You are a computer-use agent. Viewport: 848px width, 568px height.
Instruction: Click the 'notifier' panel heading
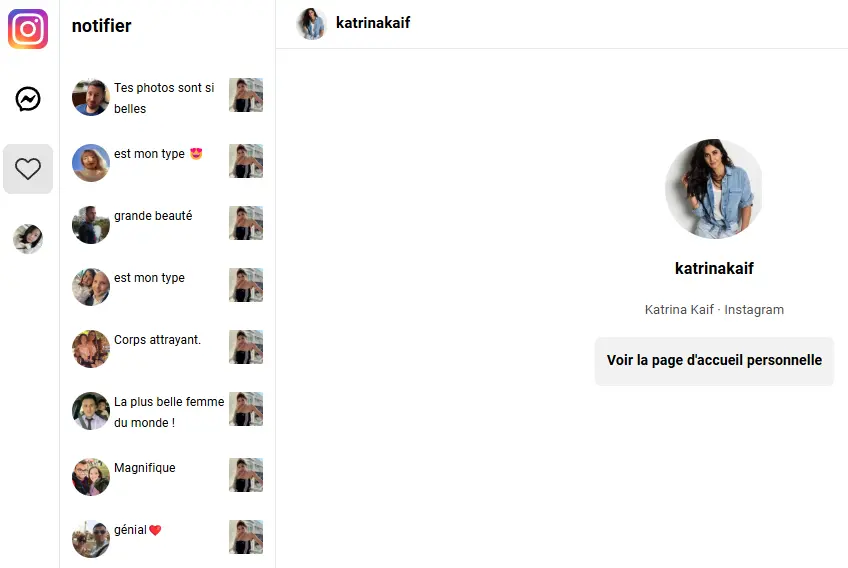click(102, 26)
